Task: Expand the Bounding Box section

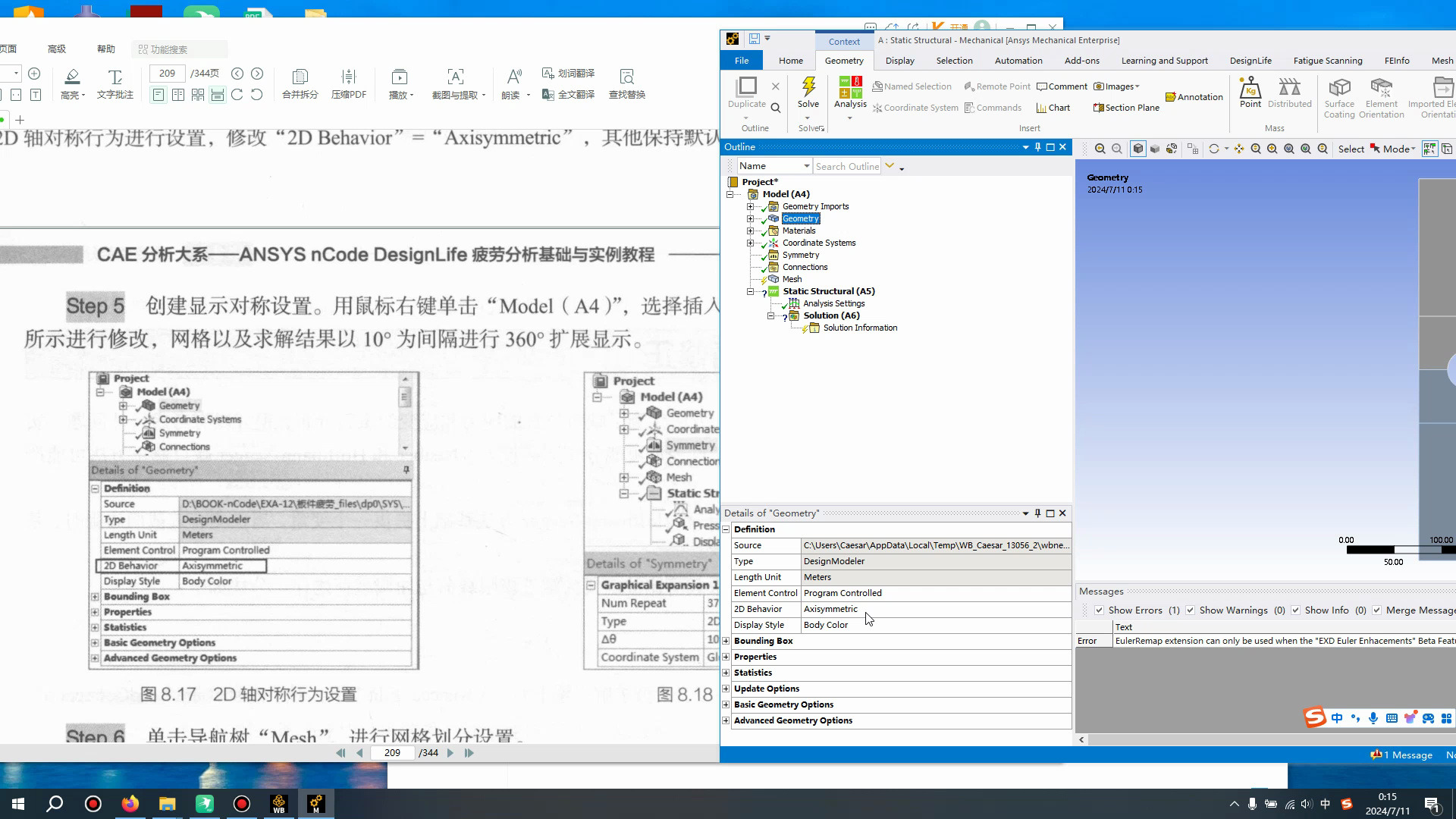Action: click(726, 641)
